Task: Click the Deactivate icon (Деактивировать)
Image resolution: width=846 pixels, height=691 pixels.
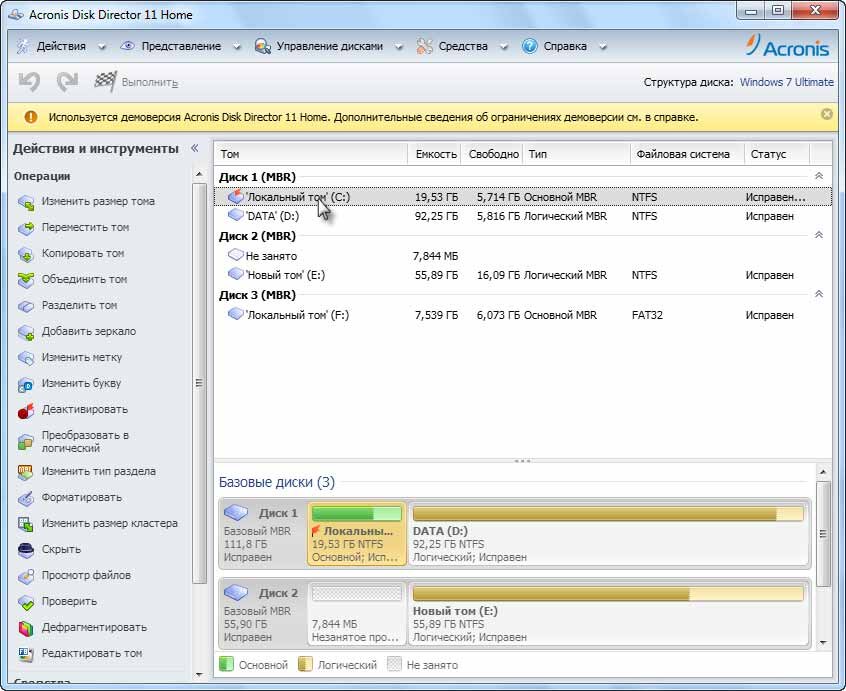Action: (25, 410)
